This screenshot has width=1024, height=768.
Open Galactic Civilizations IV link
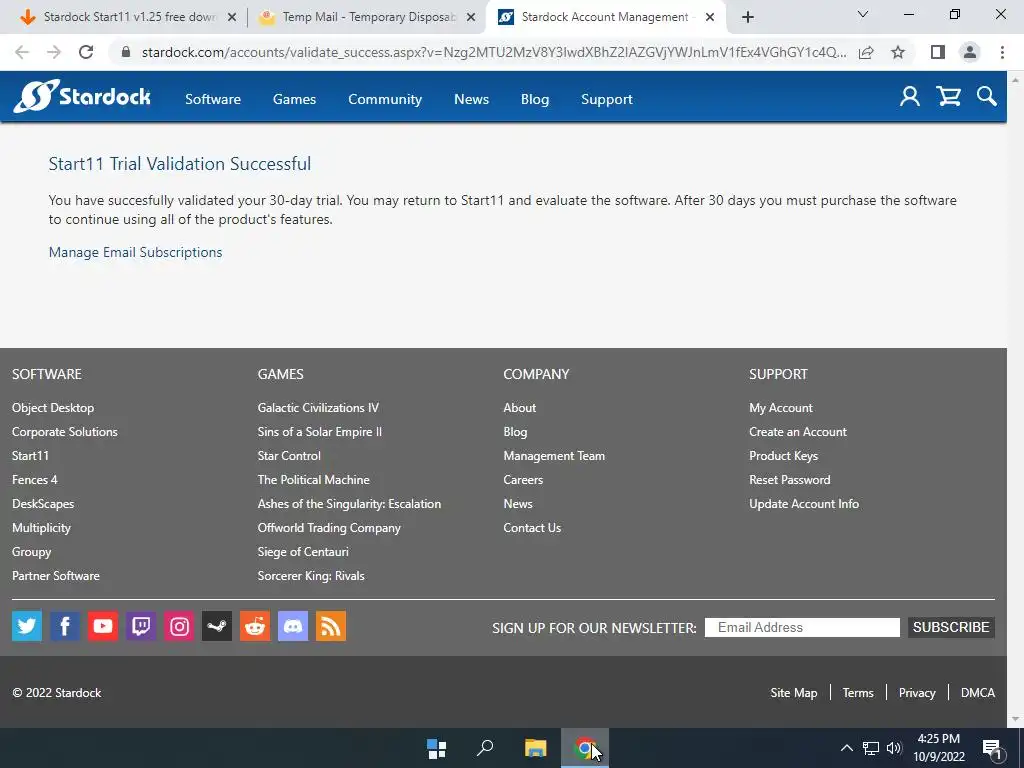pos(318,408)
